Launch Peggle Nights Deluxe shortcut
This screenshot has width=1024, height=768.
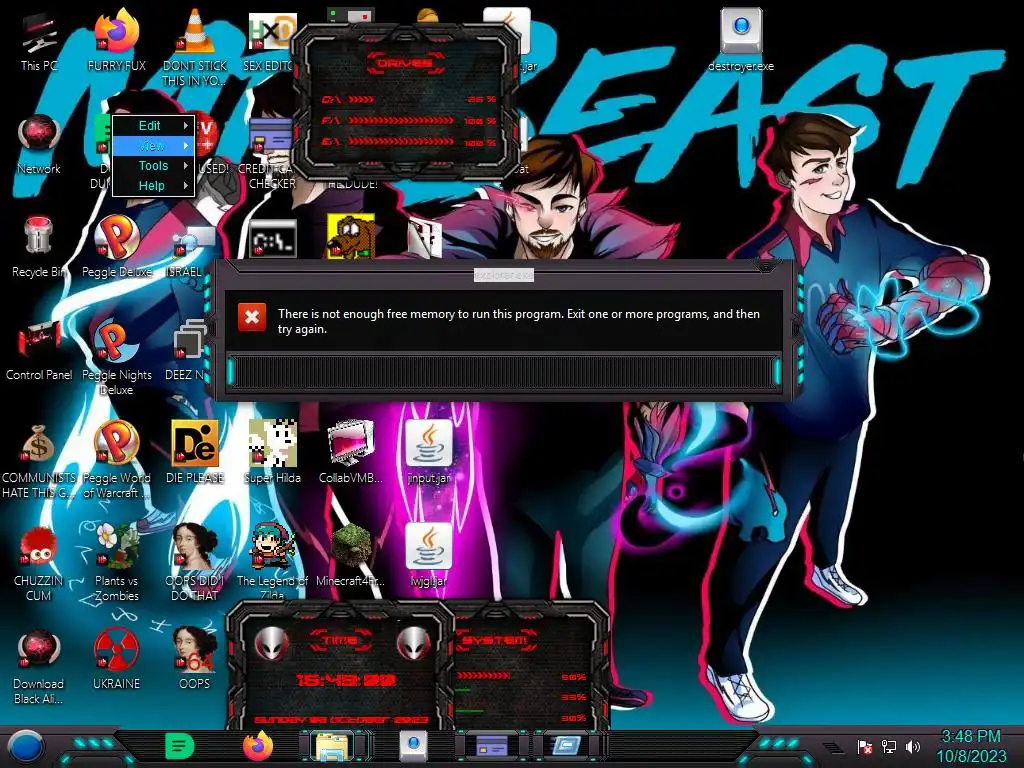116,357
